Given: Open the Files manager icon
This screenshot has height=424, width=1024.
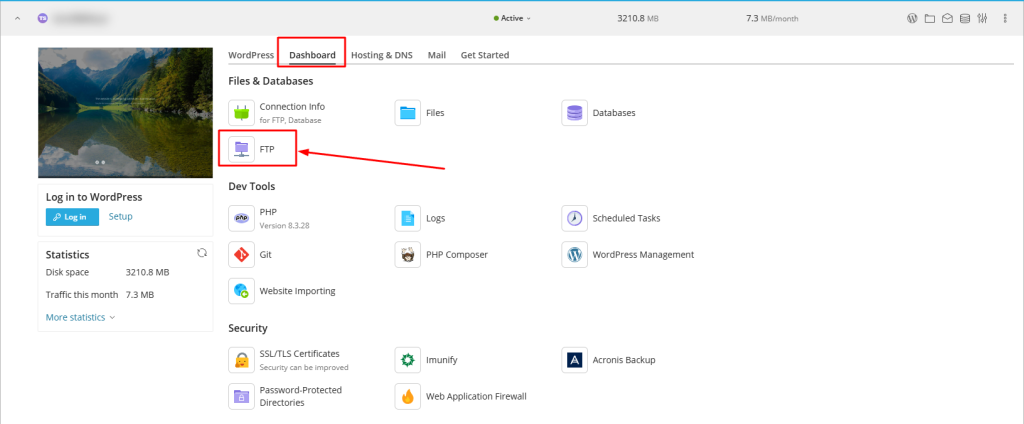Looking at the screenshot, I should click(407, 113).
